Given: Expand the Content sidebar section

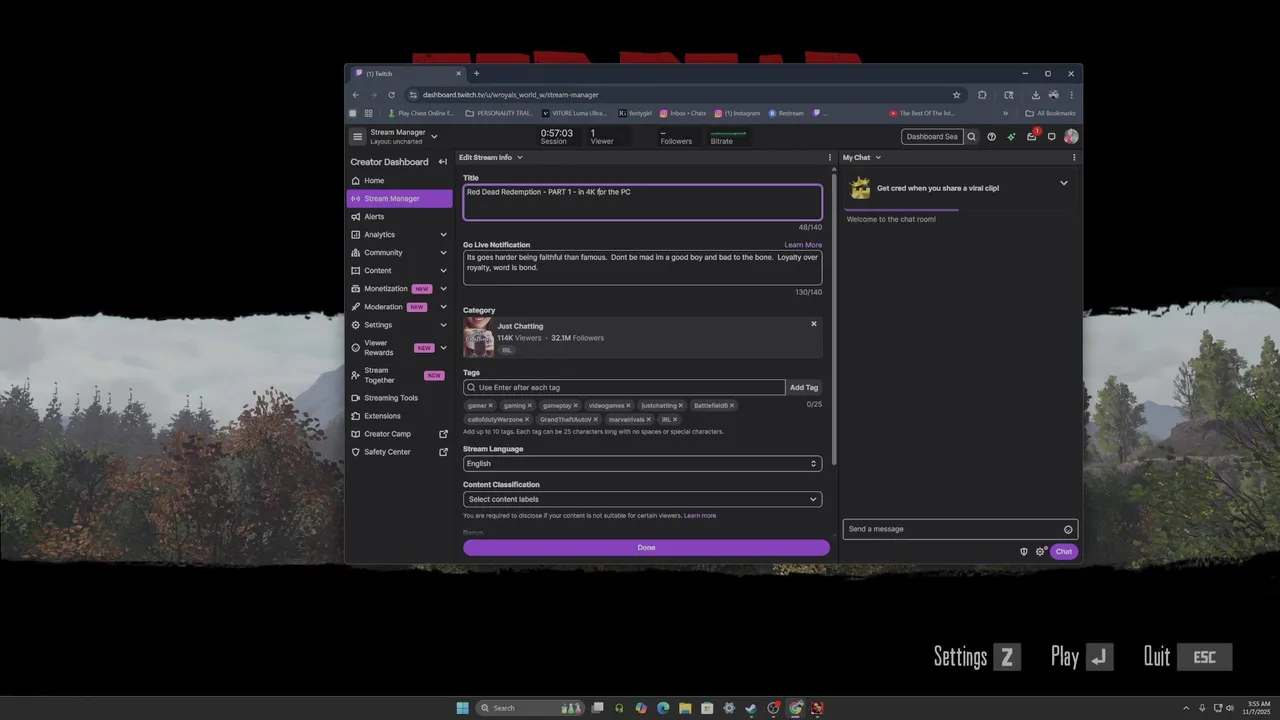Looking at the screenshot, I should (443, 271).
